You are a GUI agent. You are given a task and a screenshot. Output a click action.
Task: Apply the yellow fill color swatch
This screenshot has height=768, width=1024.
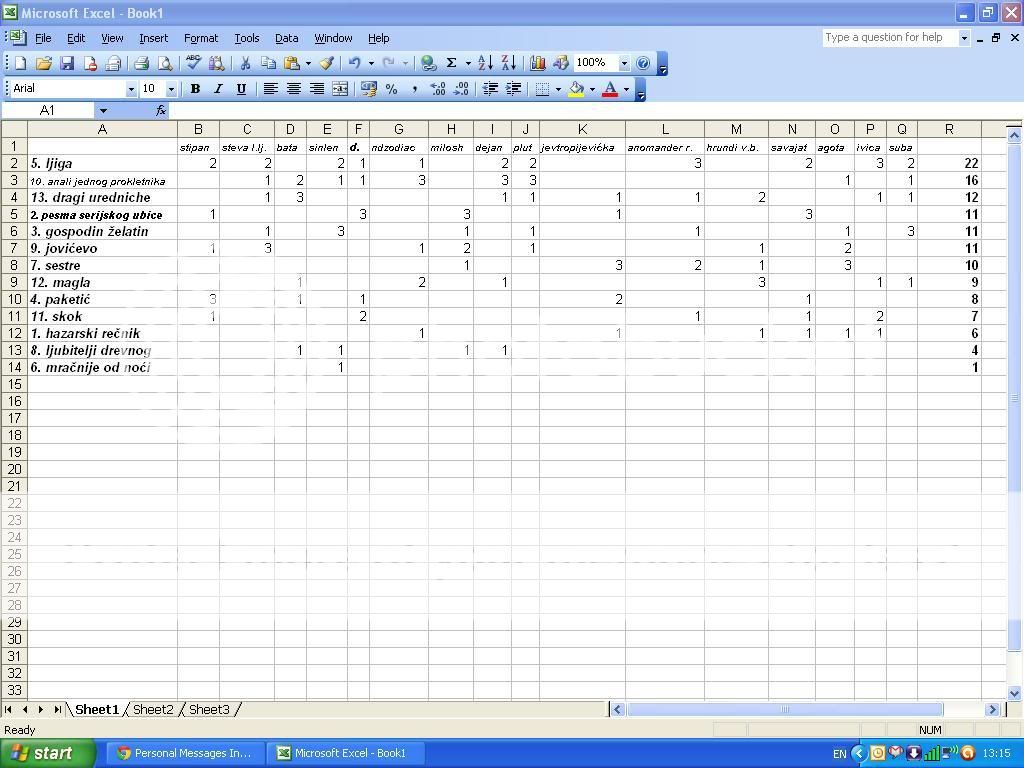click(576, 89)
